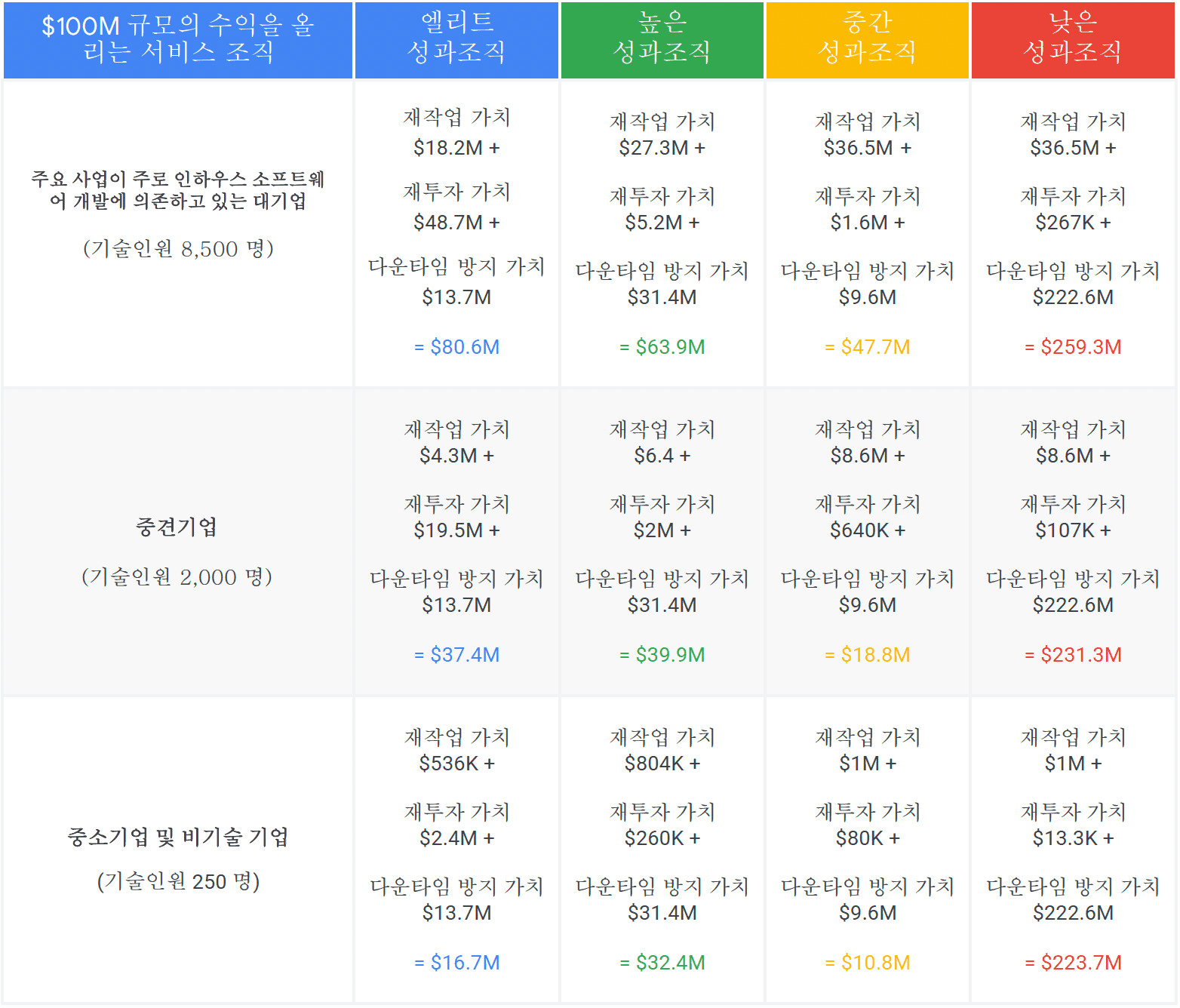The image size is (1180, 1008).
Task: Click the '$267K +' reinvestment value
Action: click(x=1073, y=223)
